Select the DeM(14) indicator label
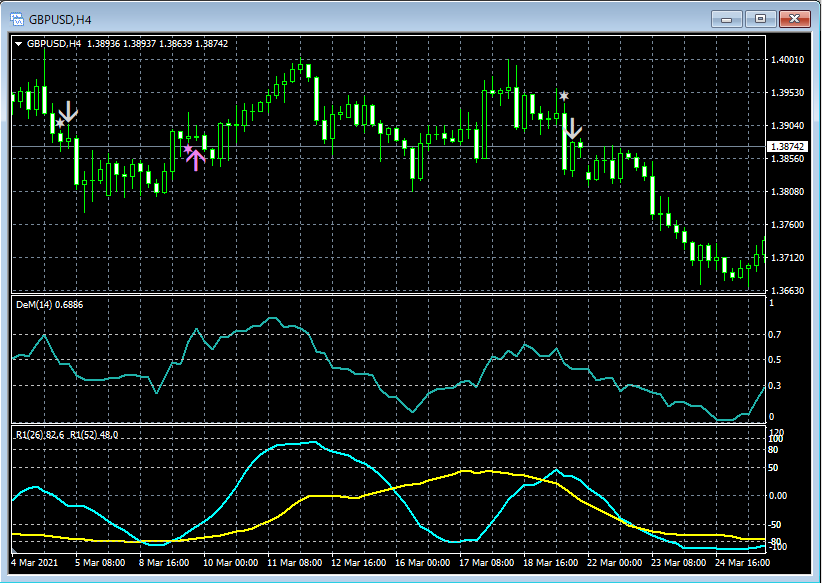Viewport: 823px width, 583px height. (48, 304)
